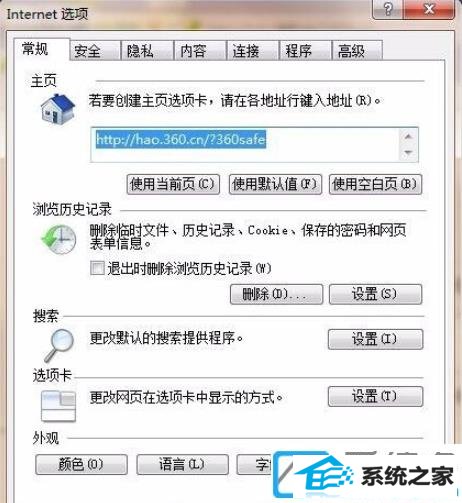
Task: Click the 使用空白页(B) button
Action: tap(375, 184)
